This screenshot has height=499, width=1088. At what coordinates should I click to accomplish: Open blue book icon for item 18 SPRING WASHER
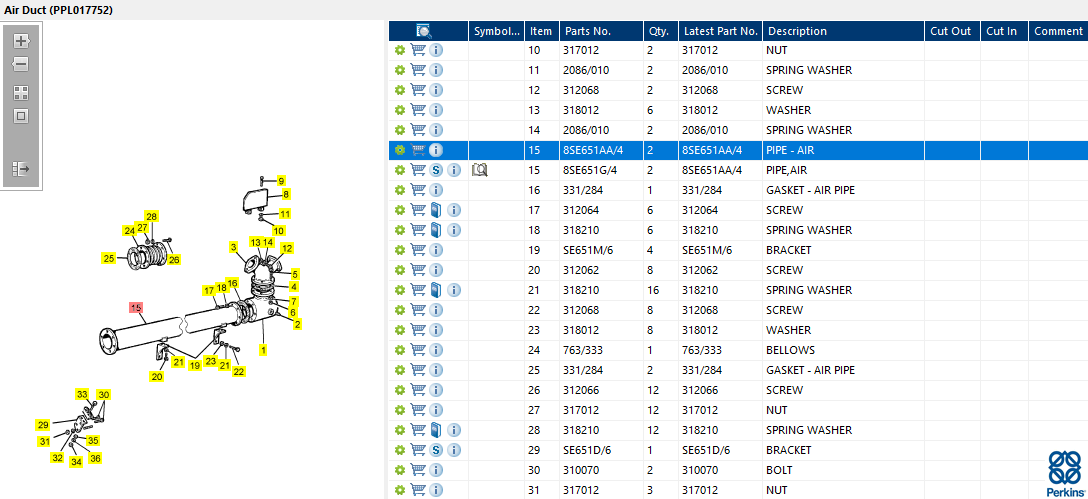pyautogui.click(x=436, y=230)
